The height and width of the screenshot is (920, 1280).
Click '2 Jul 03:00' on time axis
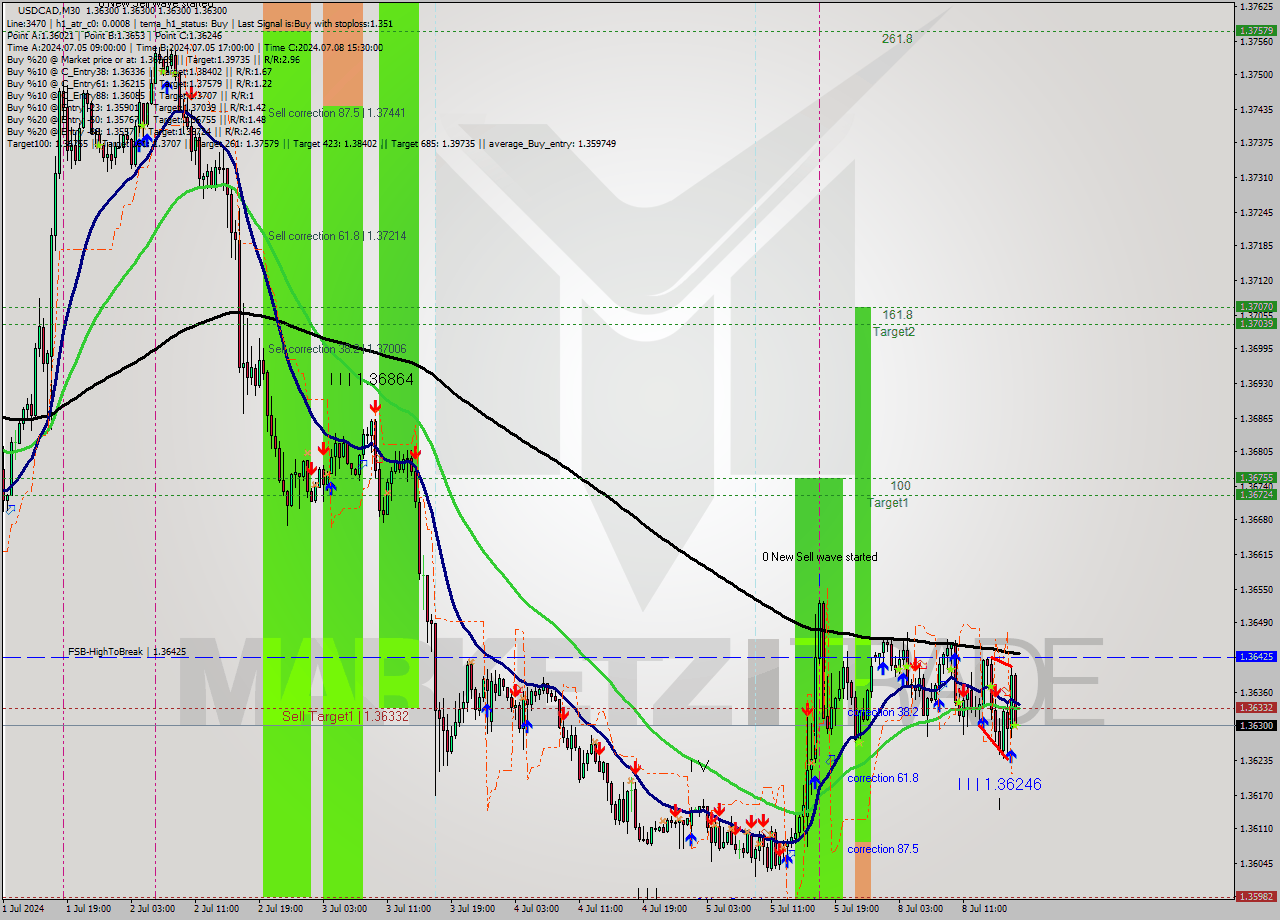point(153,909)
